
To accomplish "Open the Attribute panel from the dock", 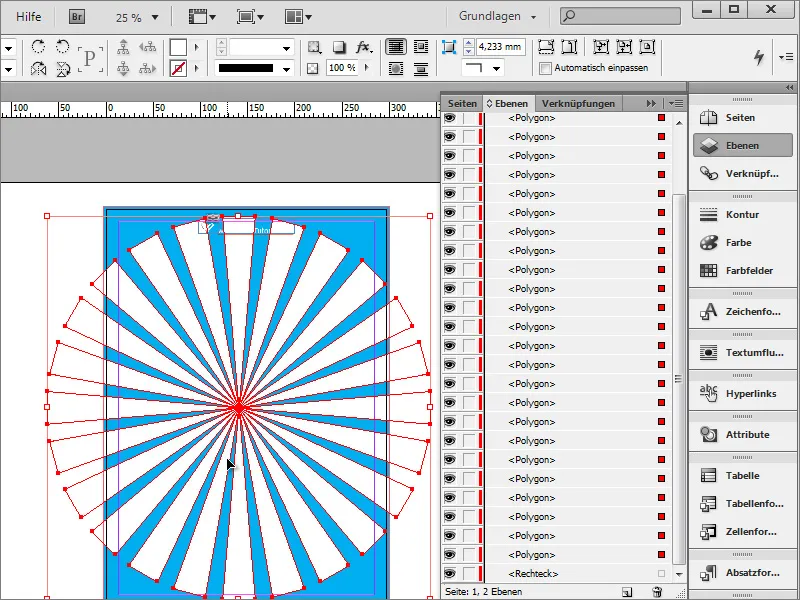I will pos(740,435).
